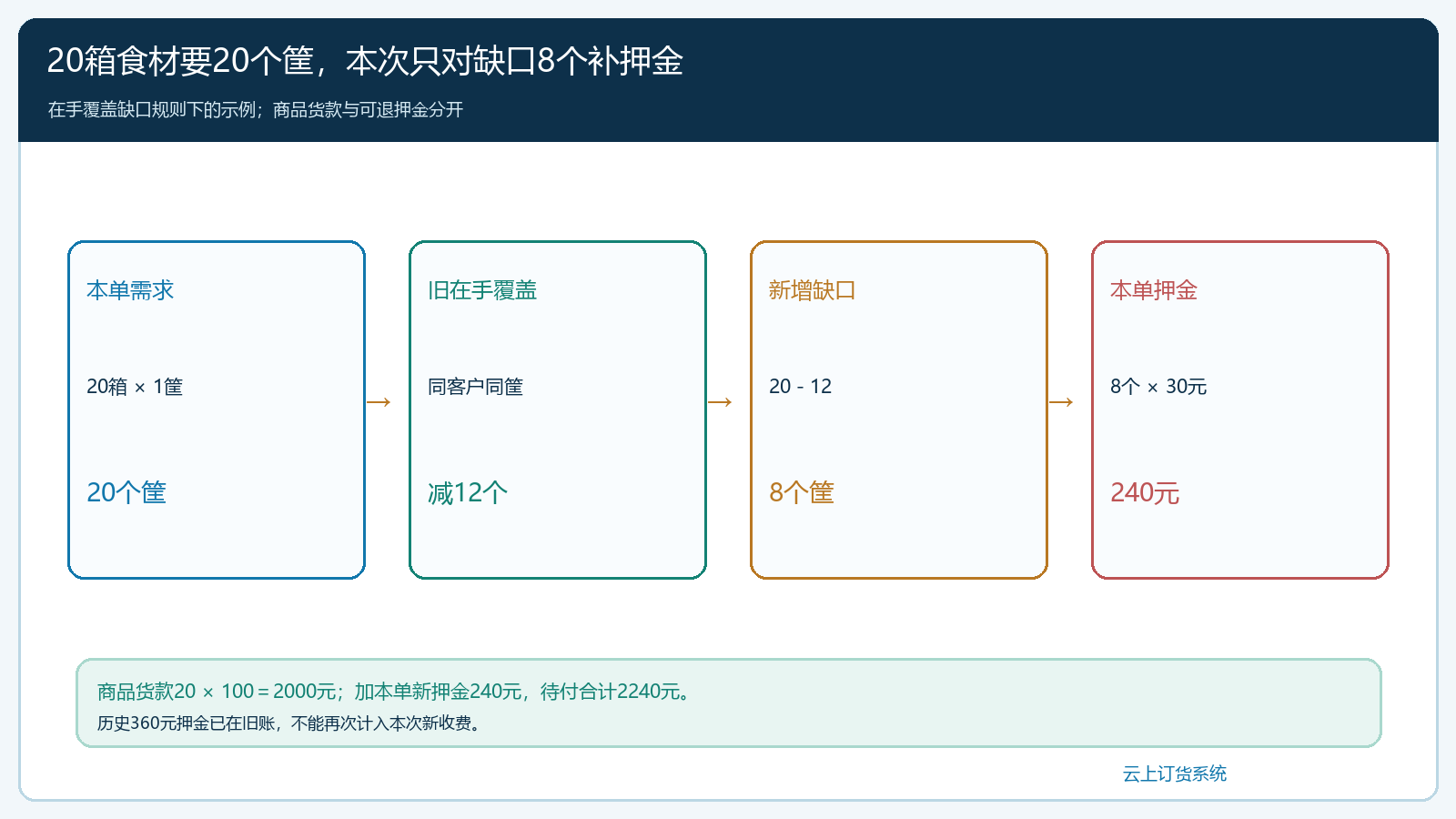Image resolution: width=1456 pixels, height=819 pixels.
Task: Select the formula "8个 × 30元"
Action: (1158, 387)
